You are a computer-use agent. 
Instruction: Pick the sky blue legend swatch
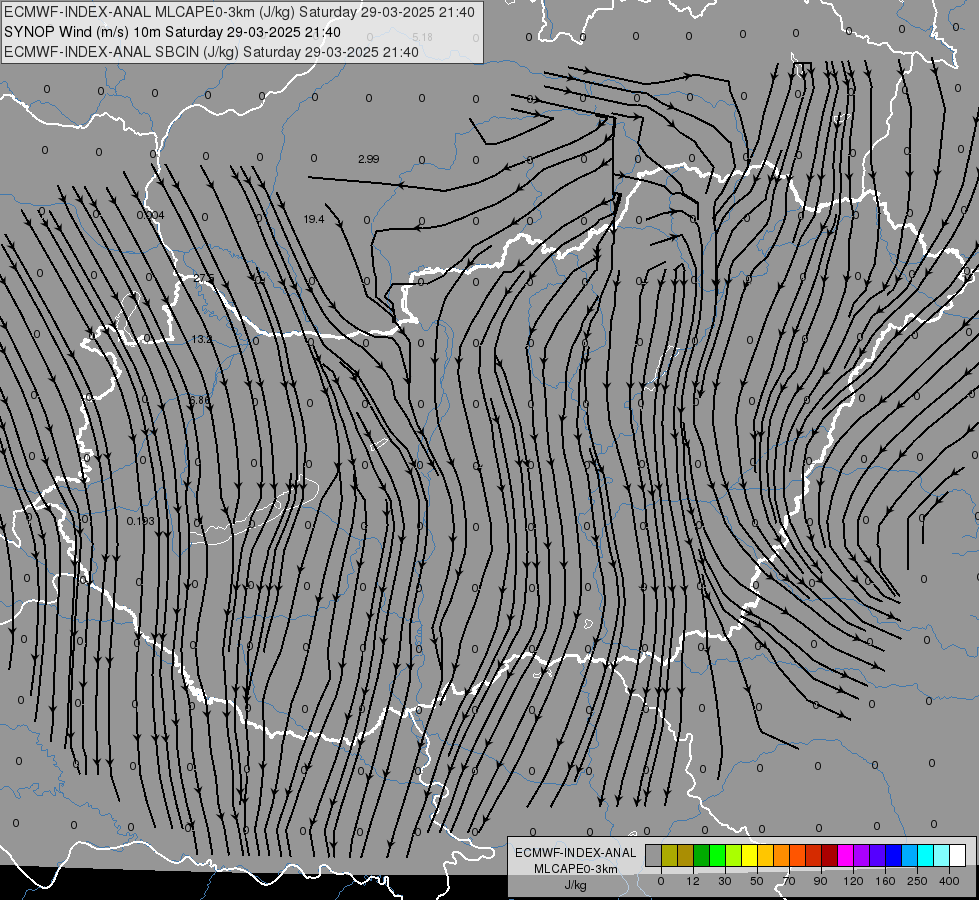click(x=910, y=855)
